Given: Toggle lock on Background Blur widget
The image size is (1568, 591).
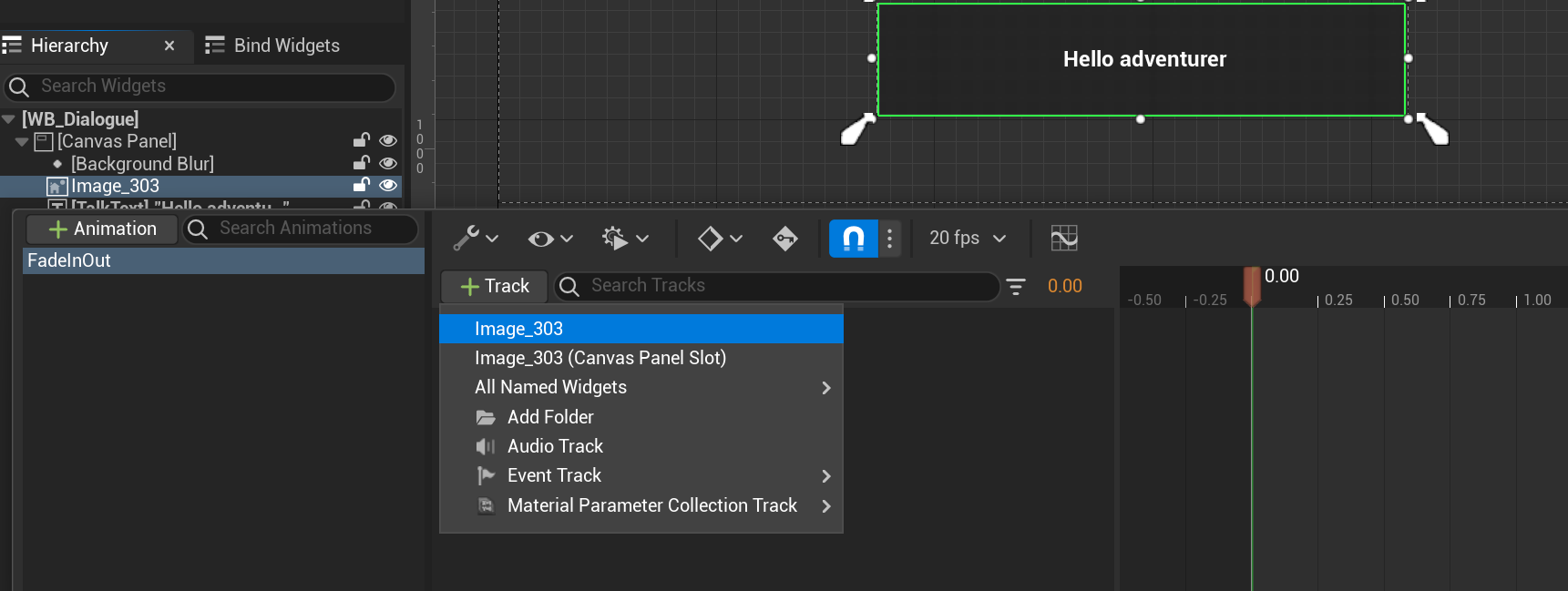Looking at the screenshot, I should click(362, 163).
